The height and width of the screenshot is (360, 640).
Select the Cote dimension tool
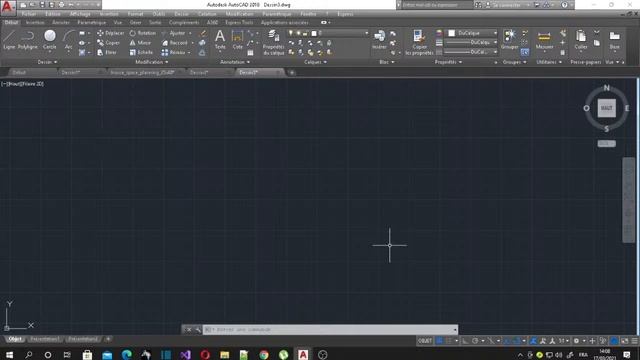pos(238,40)
